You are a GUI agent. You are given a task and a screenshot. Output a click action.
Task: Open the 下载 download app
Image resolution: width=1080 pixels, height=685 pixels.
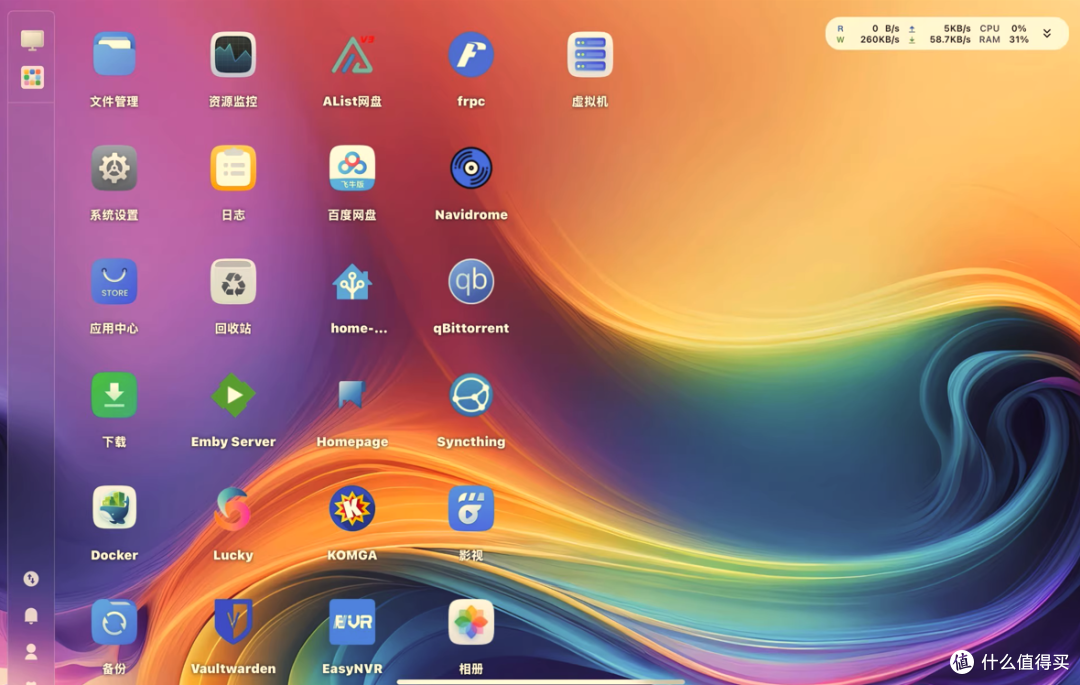tap(114, 395)
